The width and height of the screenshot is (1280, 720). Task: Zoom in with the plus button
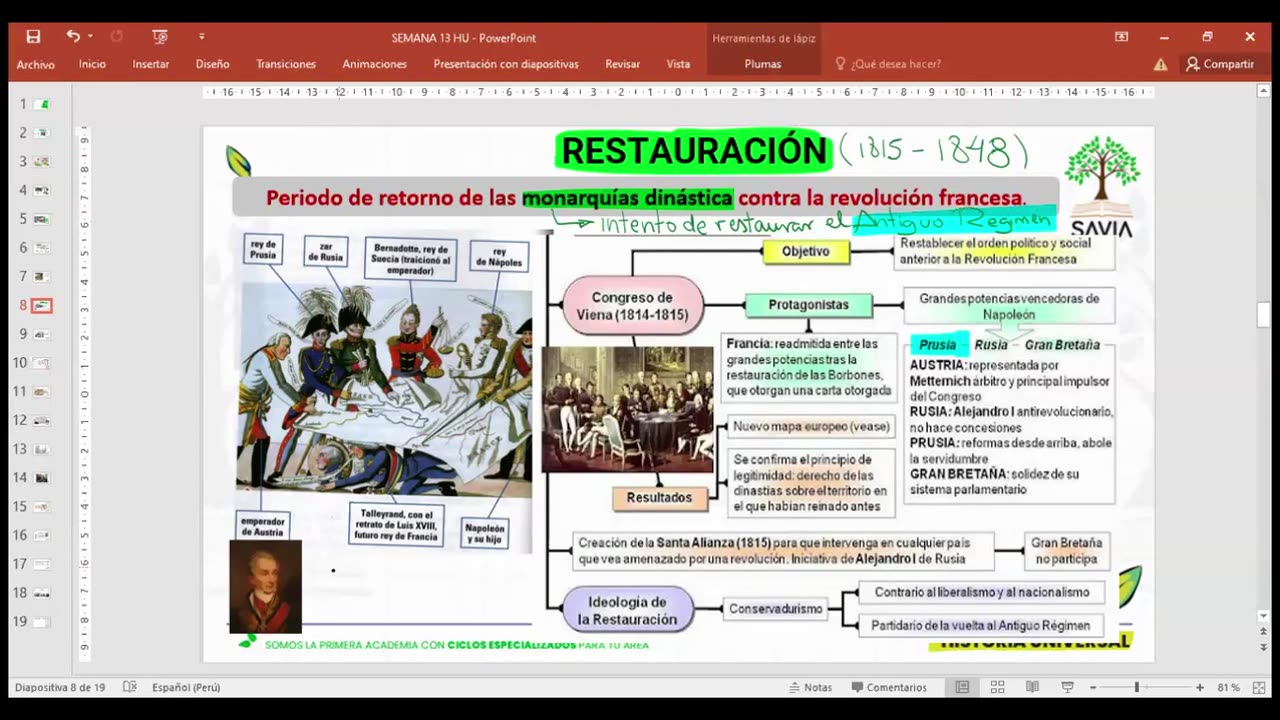point(1200,688)
